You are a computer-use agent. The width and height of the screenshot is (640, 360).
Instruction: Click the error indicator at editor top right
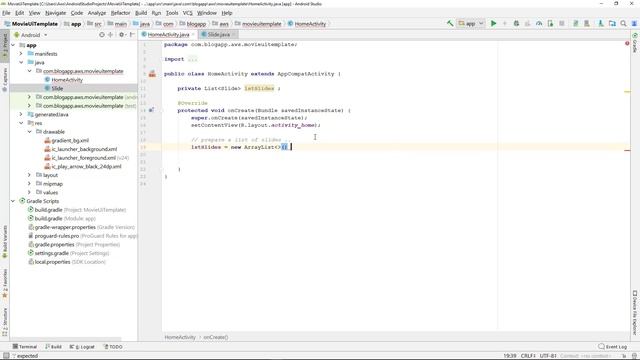tap(627, 43)
